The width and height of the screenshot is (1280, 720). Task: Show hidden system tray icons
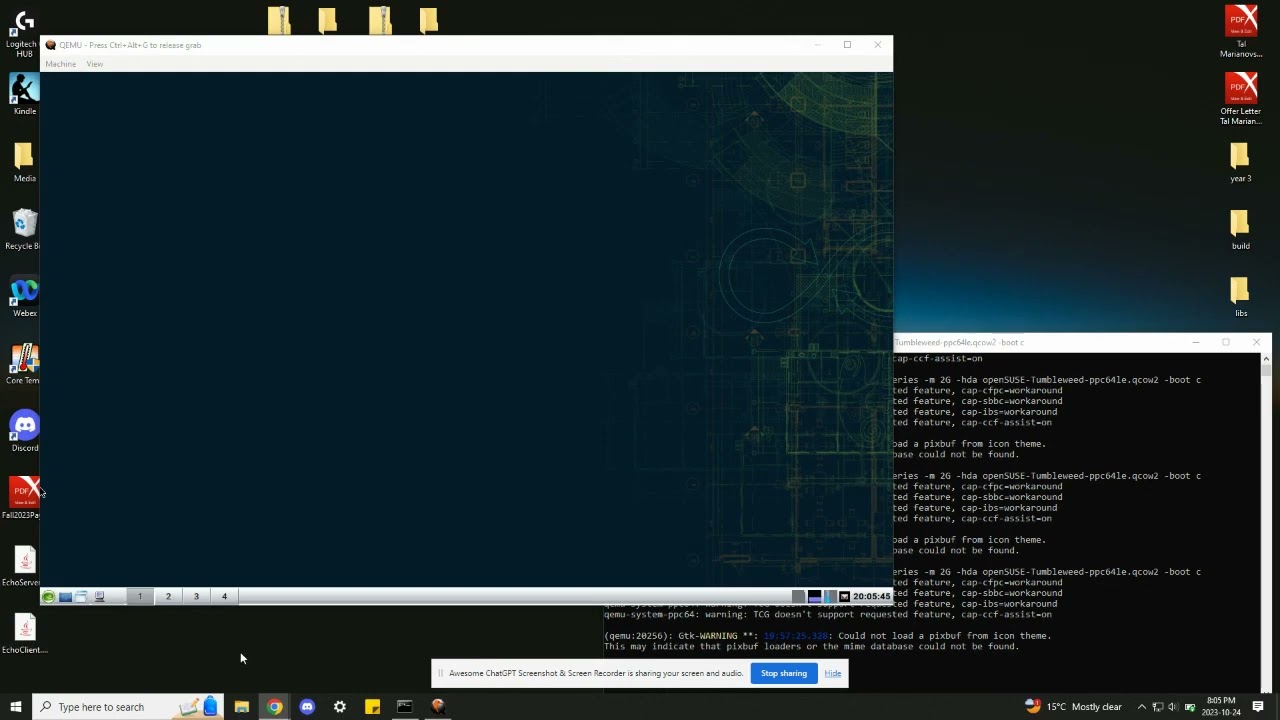[1141, 707]
